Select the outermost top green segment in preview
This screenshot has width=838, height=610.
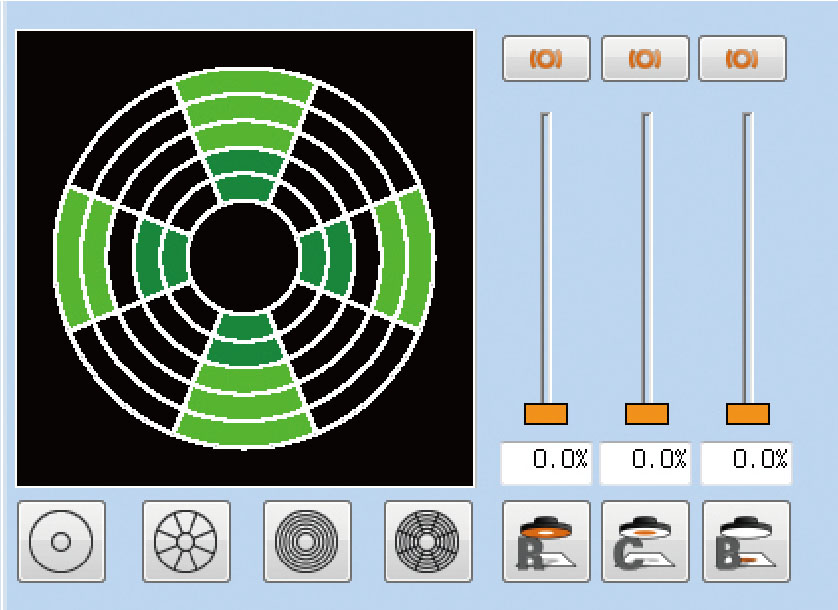[245, 84]
